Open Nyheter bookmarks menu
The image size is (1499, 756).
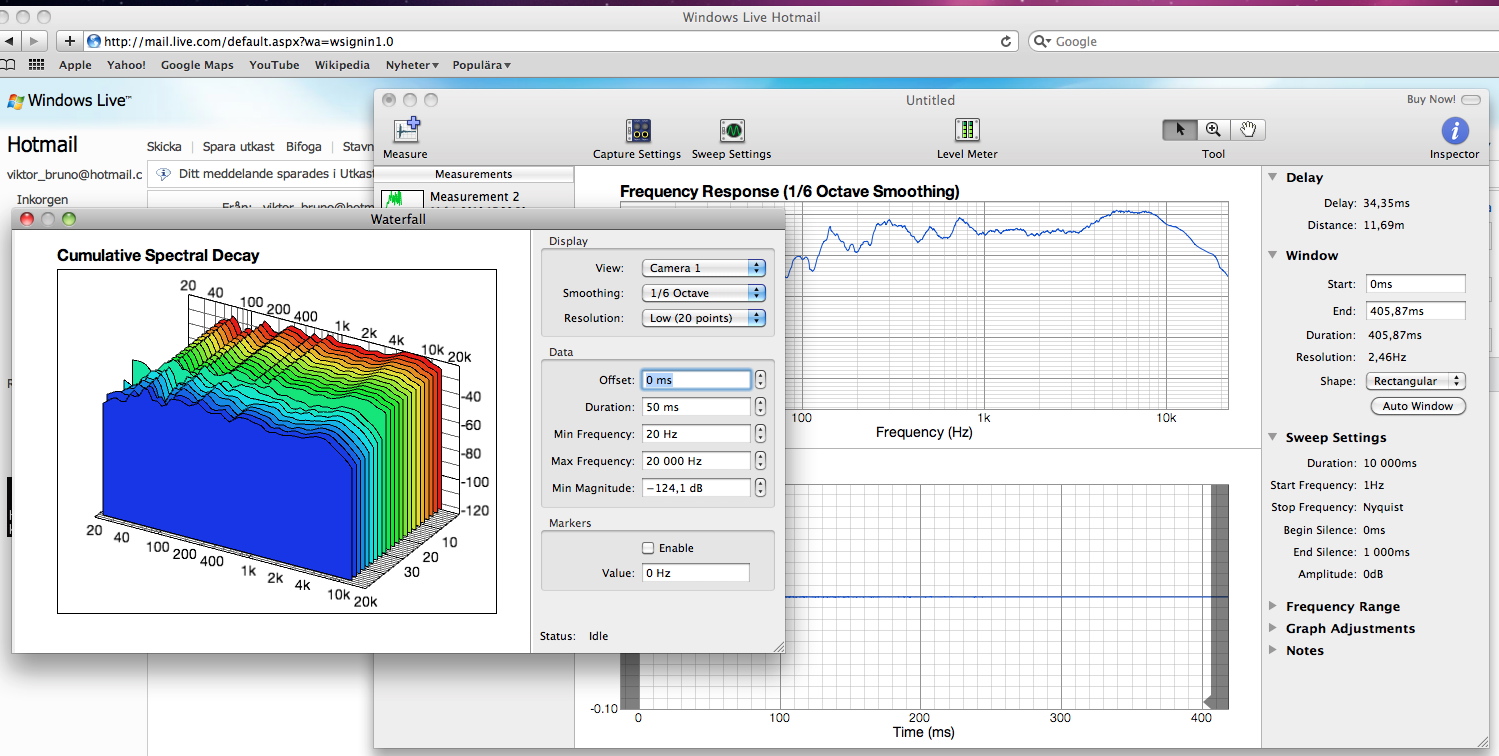[x=413, y=65]
